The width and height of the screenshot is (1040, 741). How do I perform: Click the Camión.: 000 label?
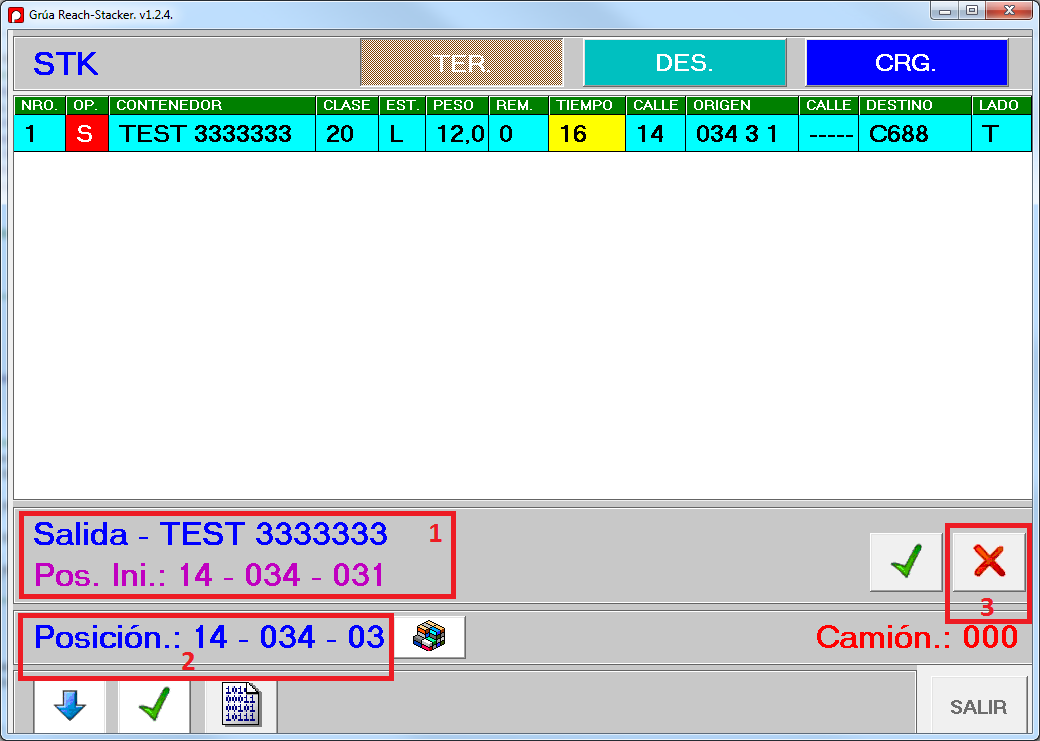tap(916, 637)
